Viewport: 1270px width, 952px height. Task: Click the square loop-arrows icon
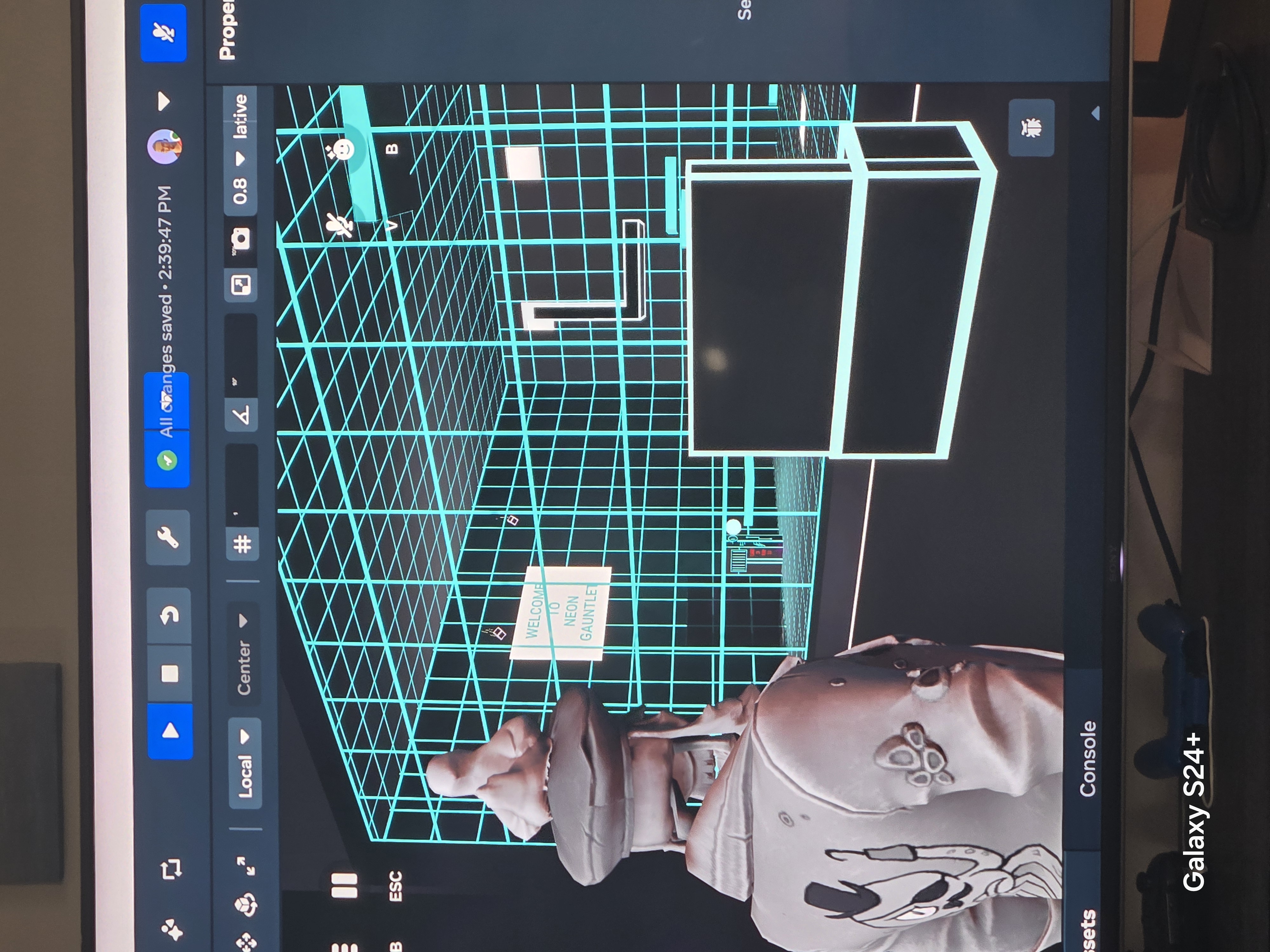[171, 869]
